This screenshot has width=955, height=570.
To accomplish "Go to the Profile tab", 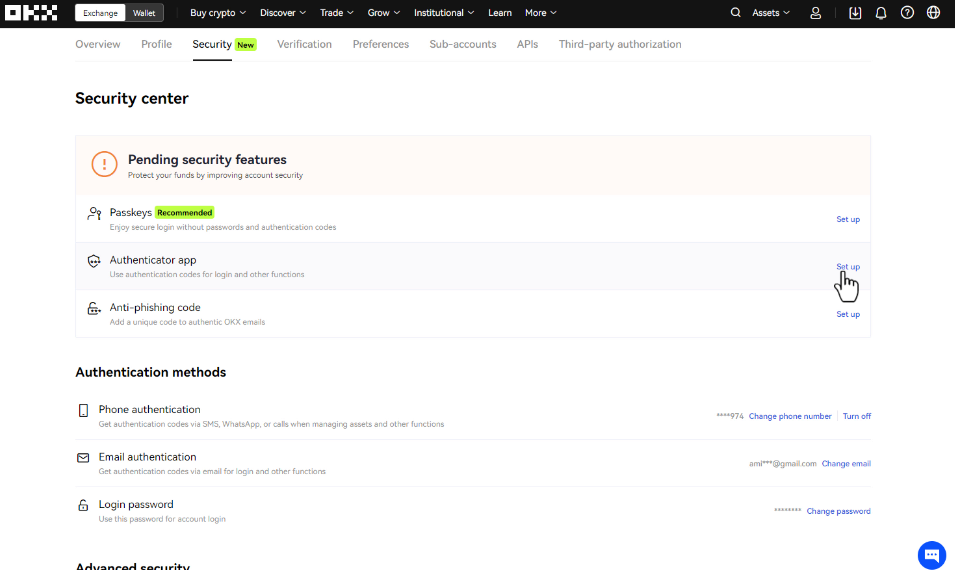I will (x=157, y=44).
